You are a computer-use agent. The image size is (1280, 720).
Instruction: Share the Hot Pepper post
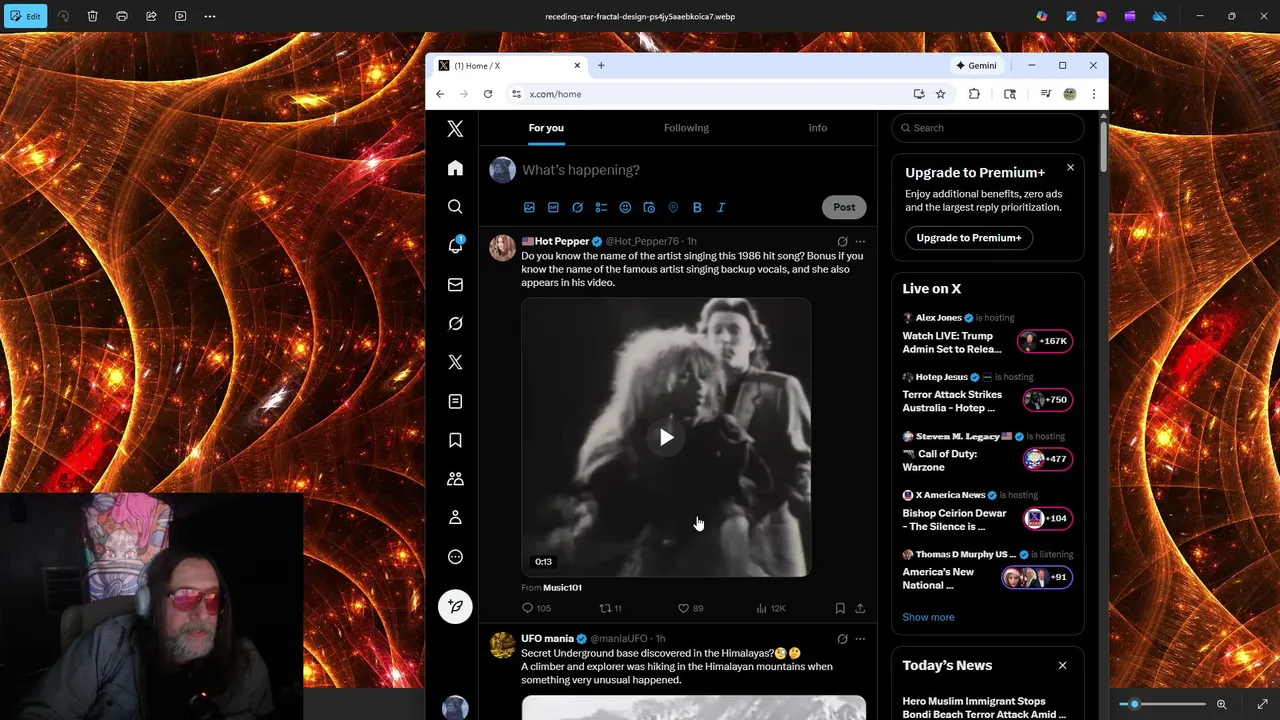click(860, 608)
